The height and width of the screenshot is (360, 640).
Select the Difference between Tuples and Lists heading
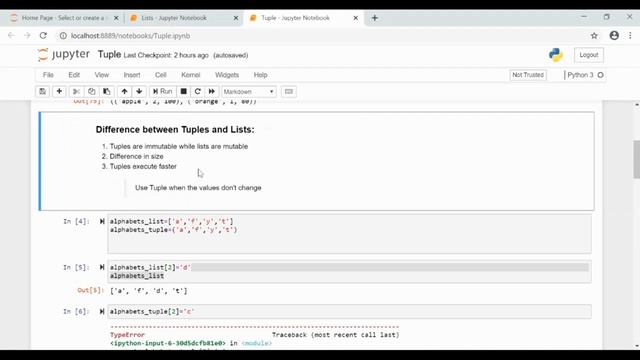(x=175, y=129)
